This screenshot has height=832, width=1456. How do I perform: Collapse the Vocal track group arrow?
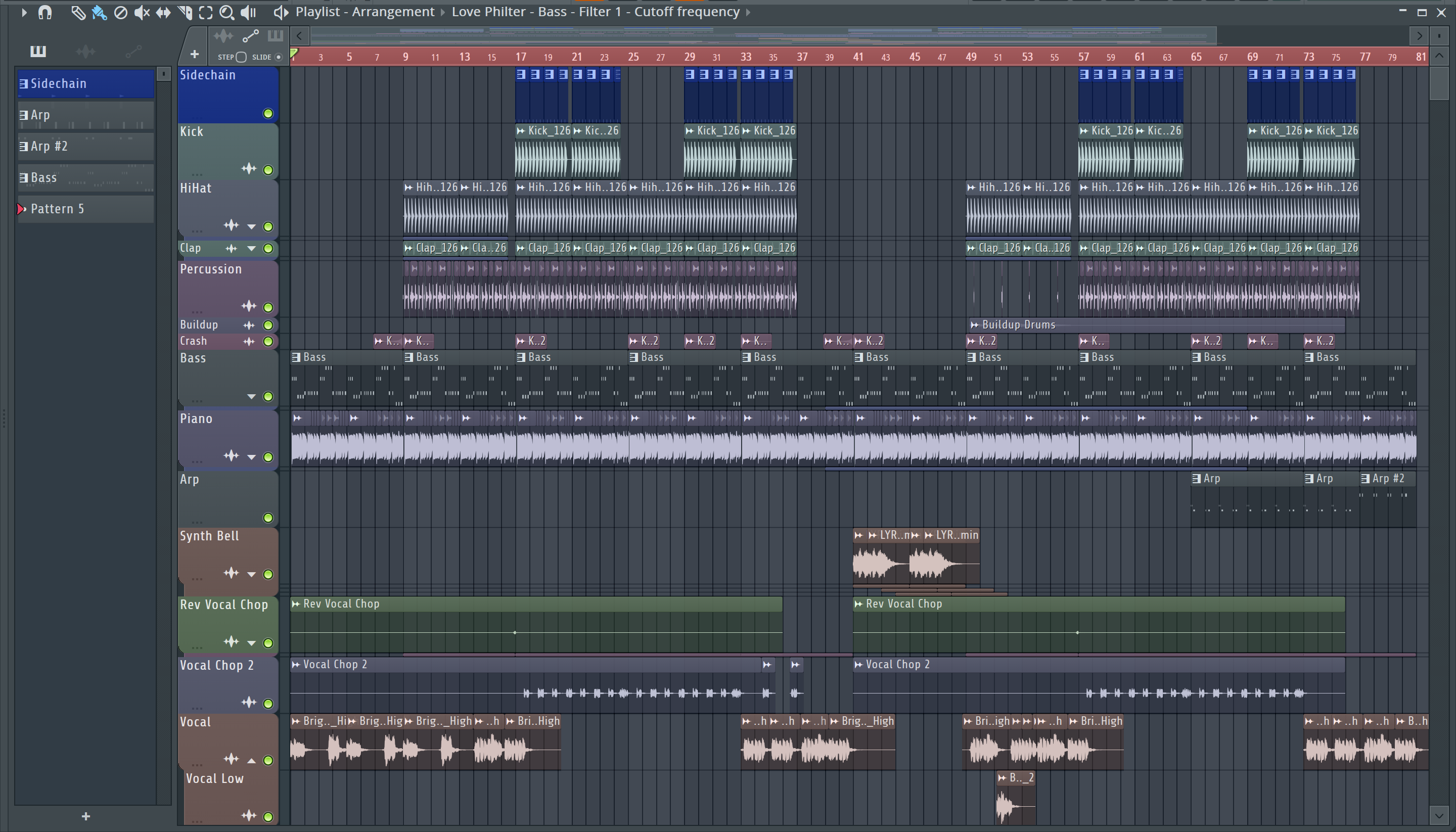click(x=251, y=761)
